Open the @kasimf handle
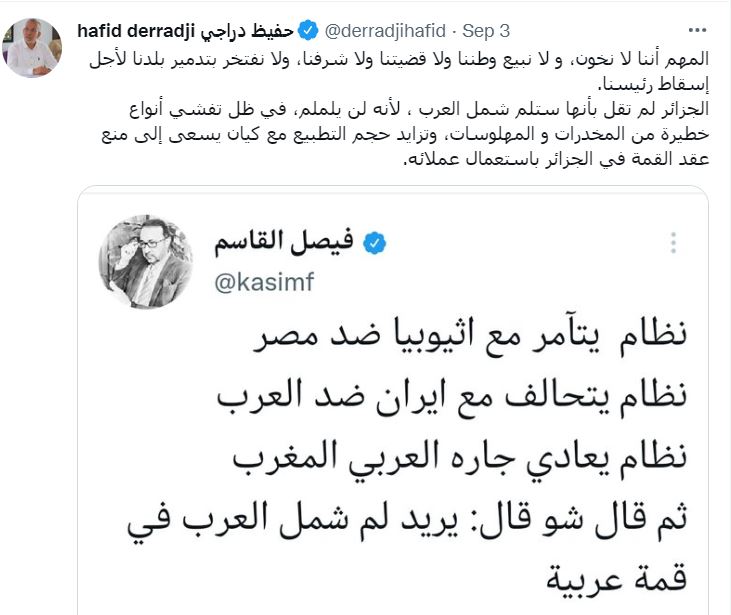 coord(264,282)
